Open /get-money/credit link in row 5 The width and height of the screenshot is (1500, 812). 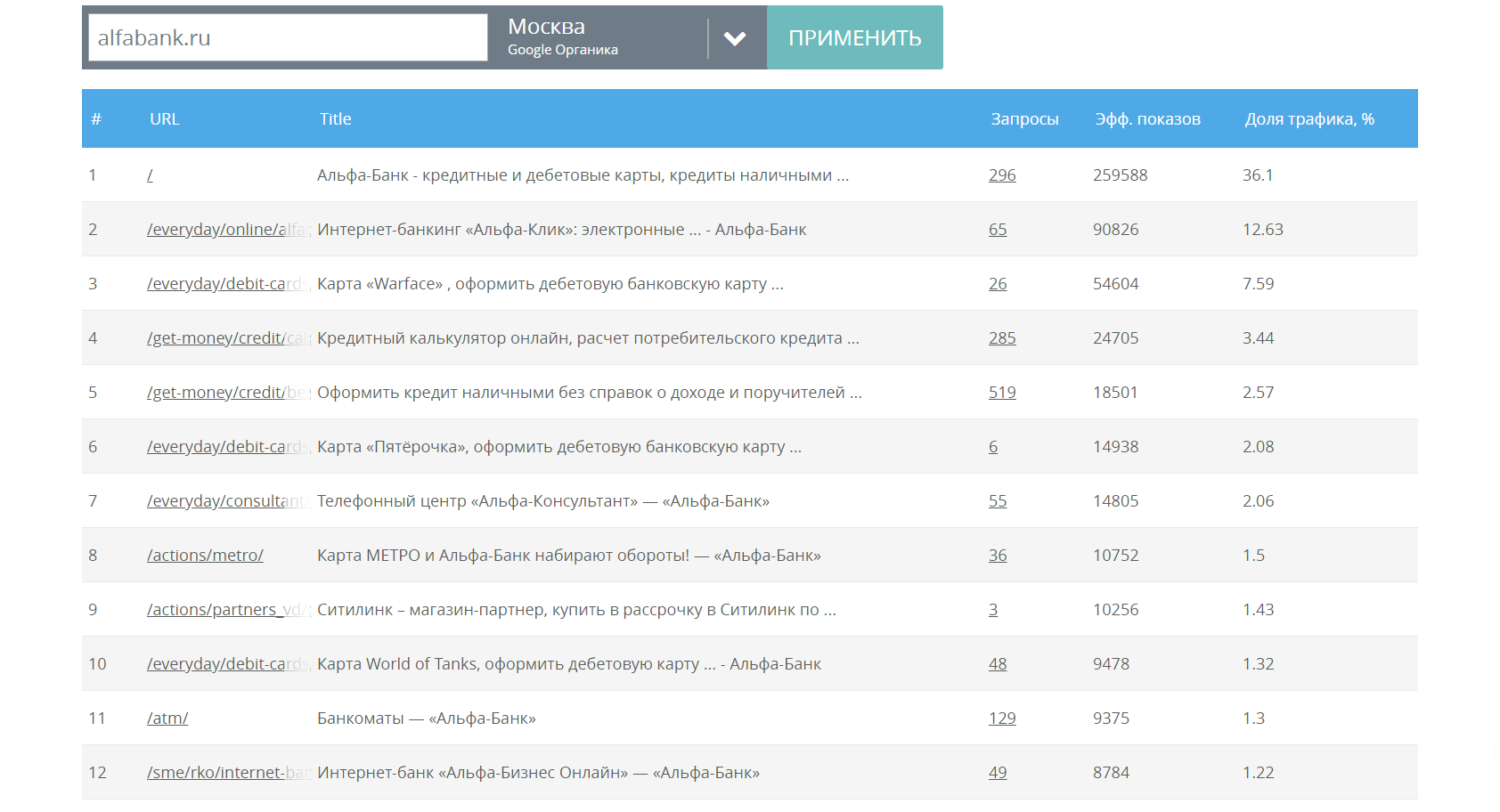228,393
